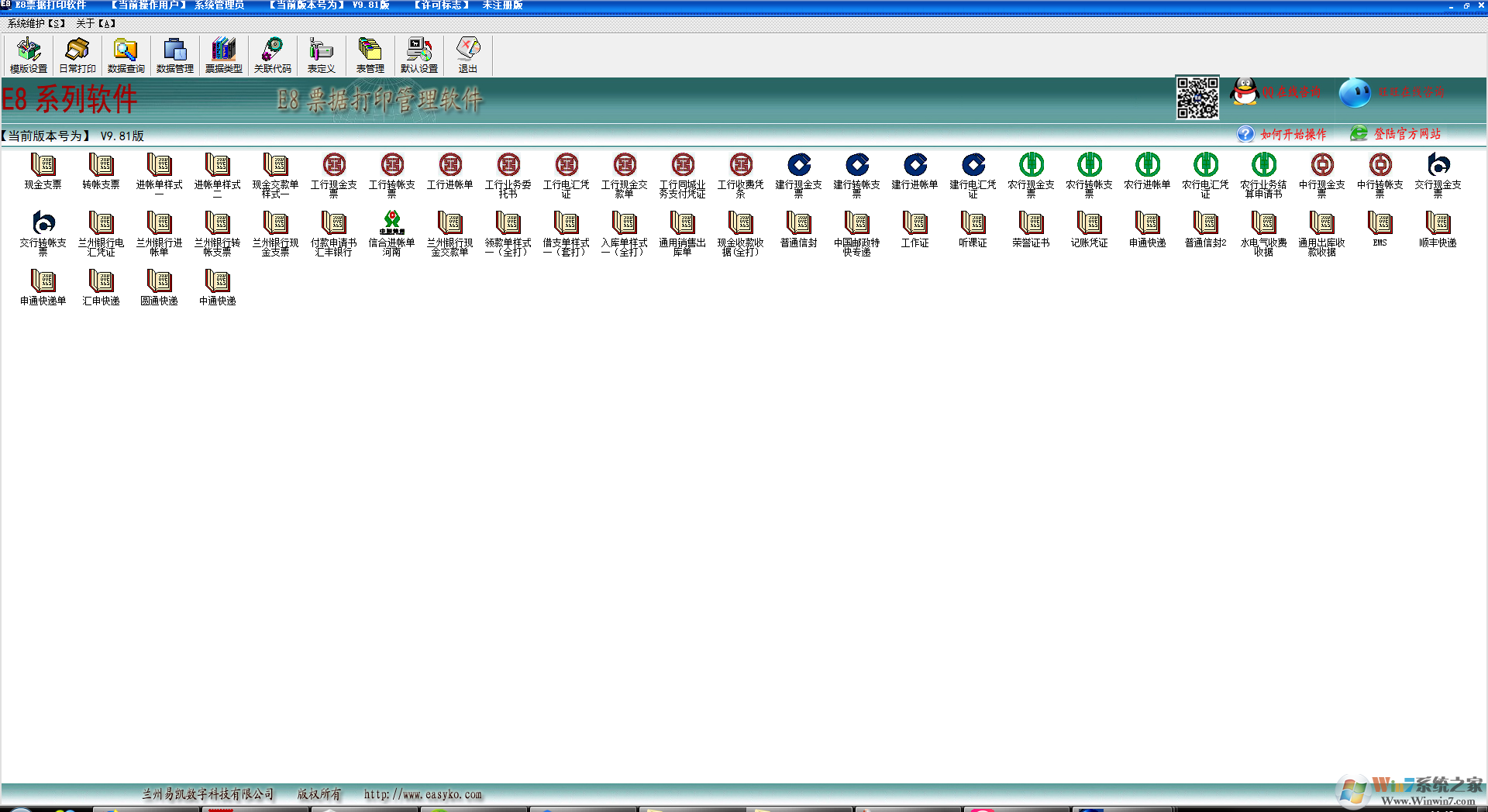Click the QR code image in the banner
Viewport: 1488px width, 812px height.
[1197, 98]
